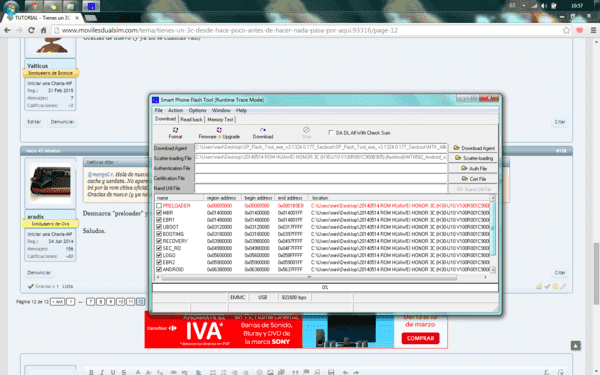Insert a smiley in the reply editor
This screenshot has width=600, height=375.
[x=259, y=372]
